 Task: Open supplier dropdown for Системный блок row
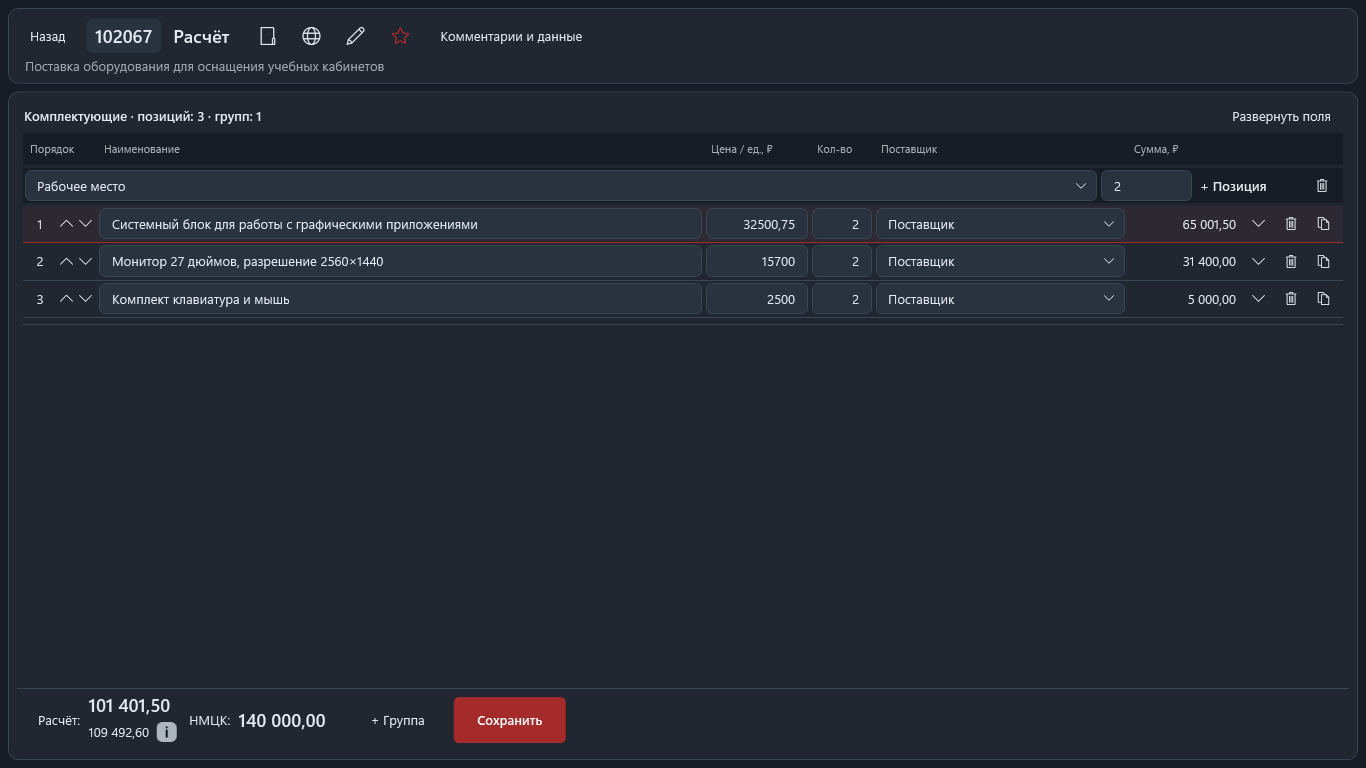(1000, 224)
